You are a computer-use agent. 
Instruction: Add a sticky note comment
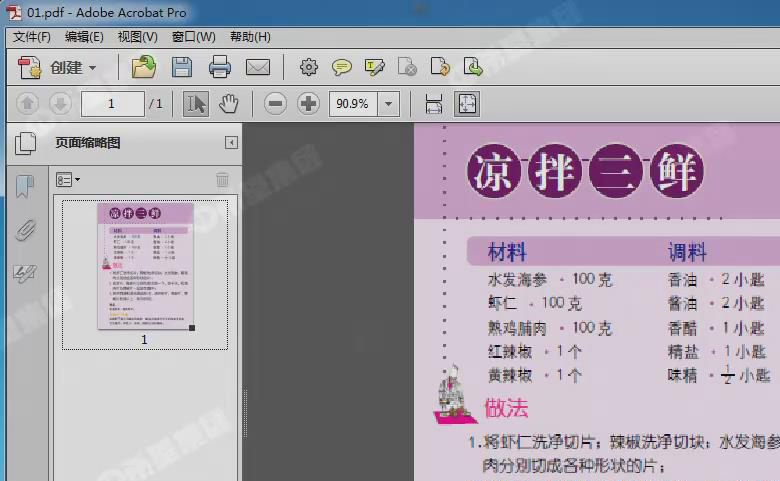tap(342, 68)
